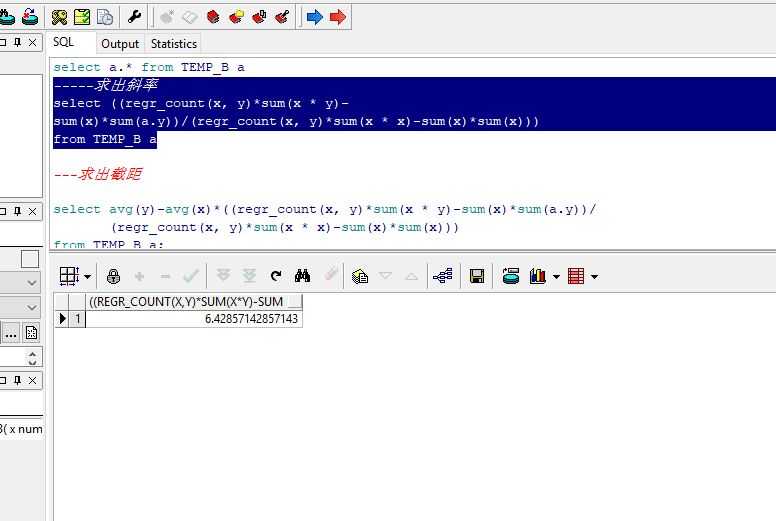
Task: Click the red right arrow icon
Action: (x=338, y=17)
